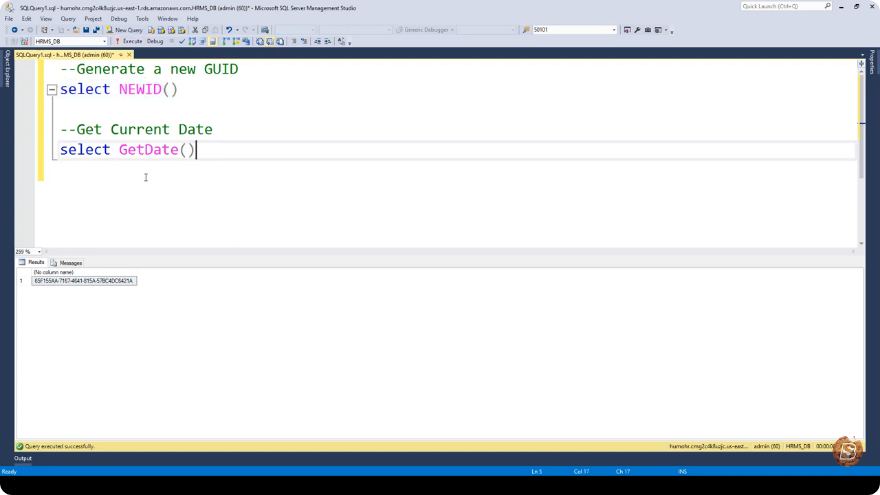Open the HRMS_DB database dropdown
This screenshot has height=495, width=880.
coord(104,42)
